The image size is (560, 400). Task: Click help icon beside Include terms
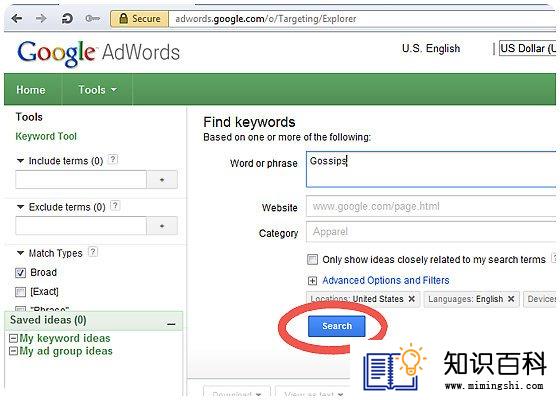[113, 159]
